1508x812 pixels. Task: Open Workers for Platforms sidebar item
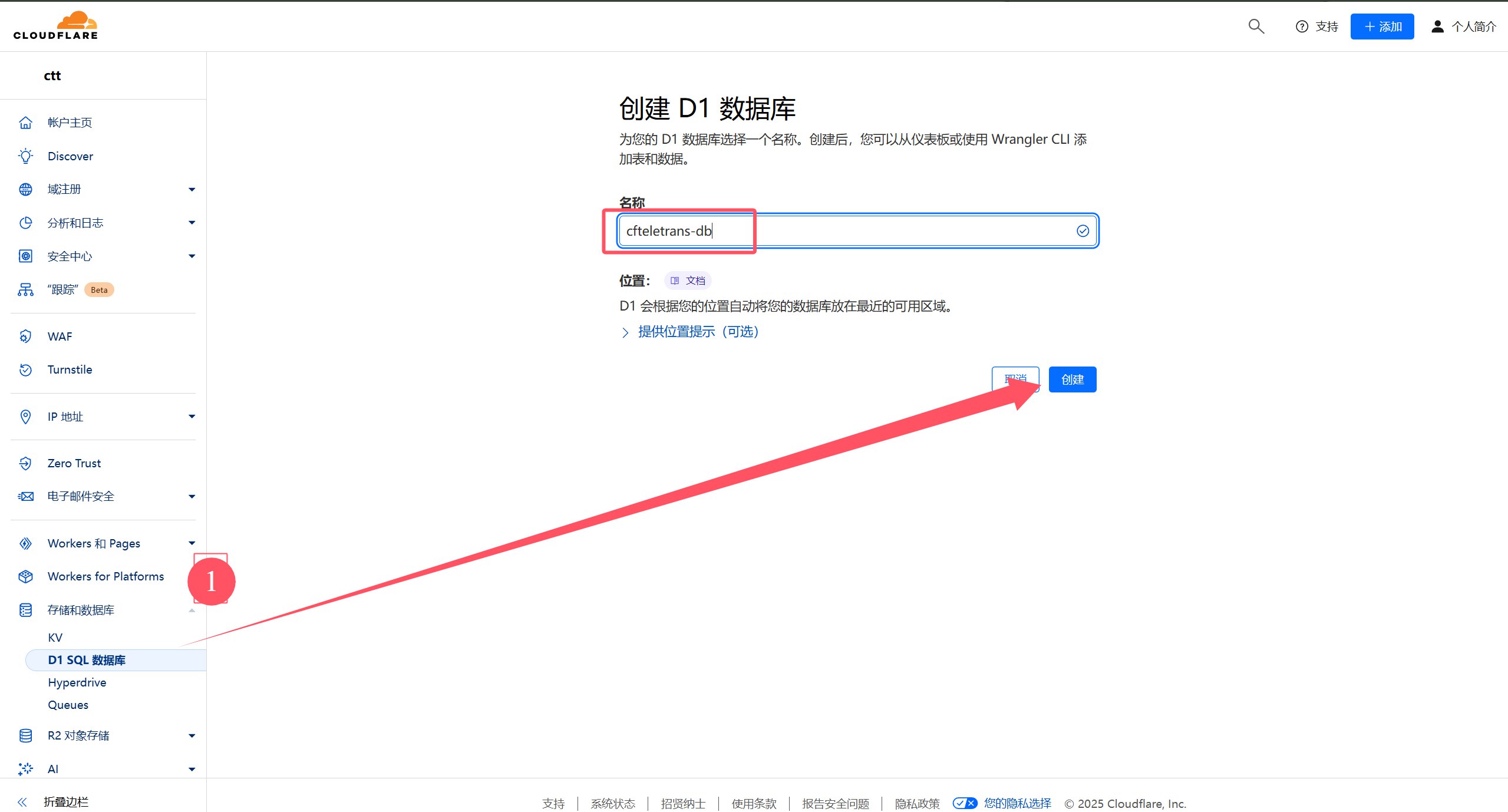pos(106,576)
